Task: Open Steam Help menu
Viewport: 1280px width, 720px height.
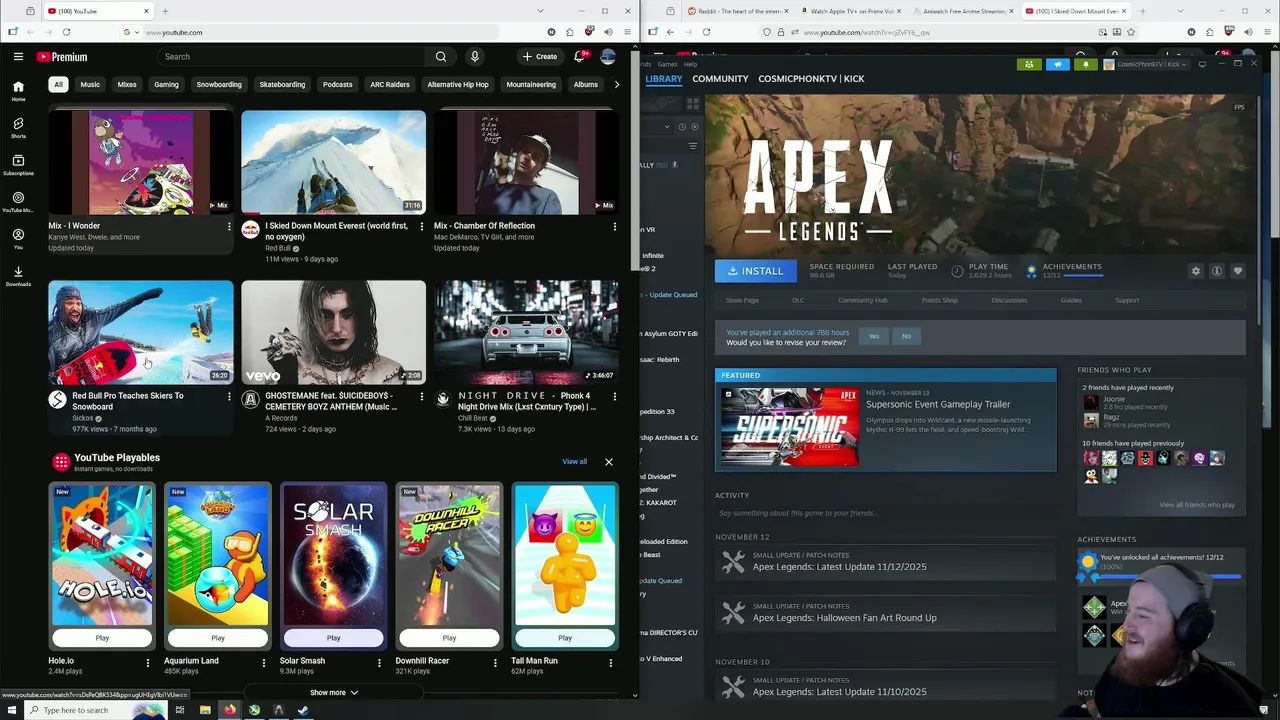Action: 690,64
